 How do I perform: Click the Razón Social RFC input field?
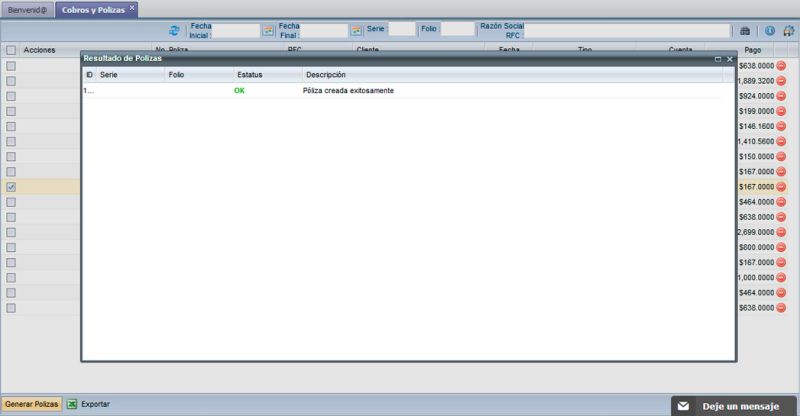coord(628,31)
